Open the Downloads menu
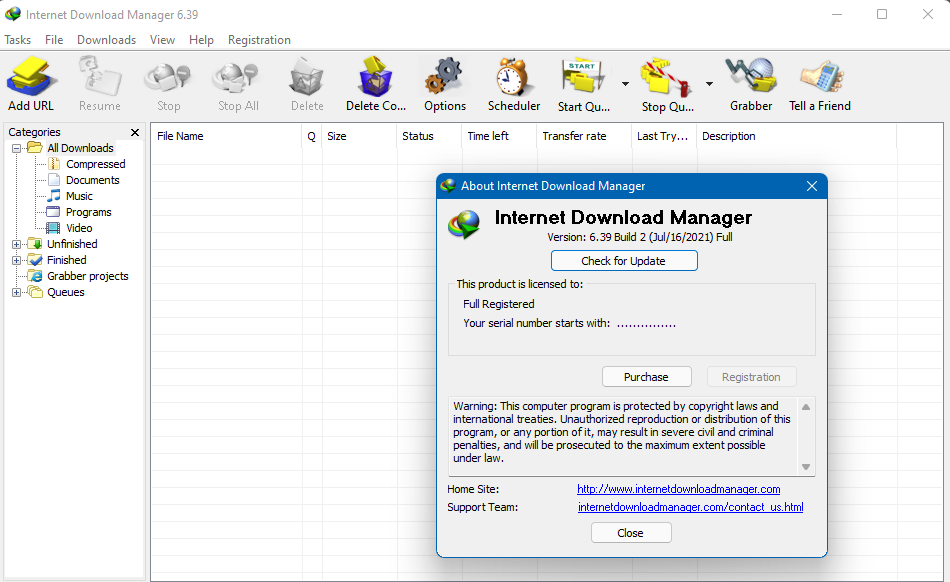950x582 pixels. pos(106,40)
